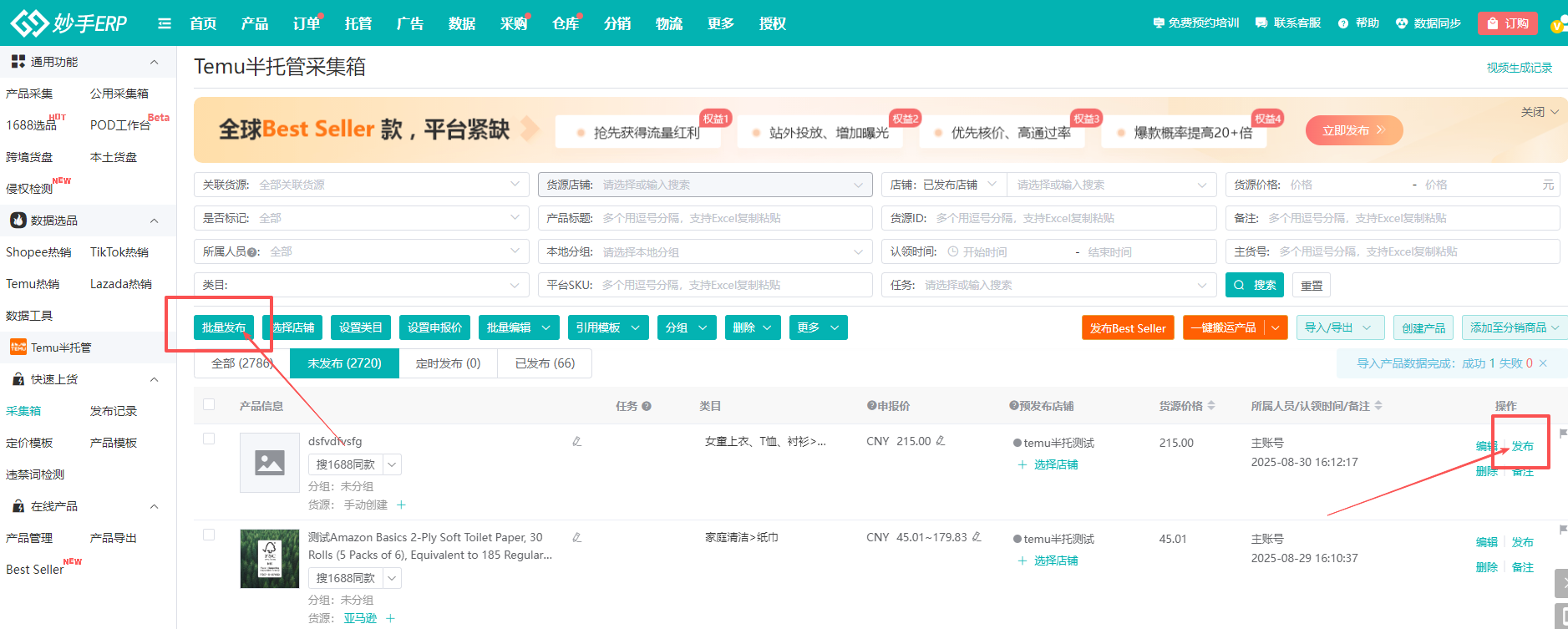Click the edit pencil icon beside dsfvdfvsfg title
Image resolution: width=1568 pixels, height=629 pixels.
[x=576, y=441]
